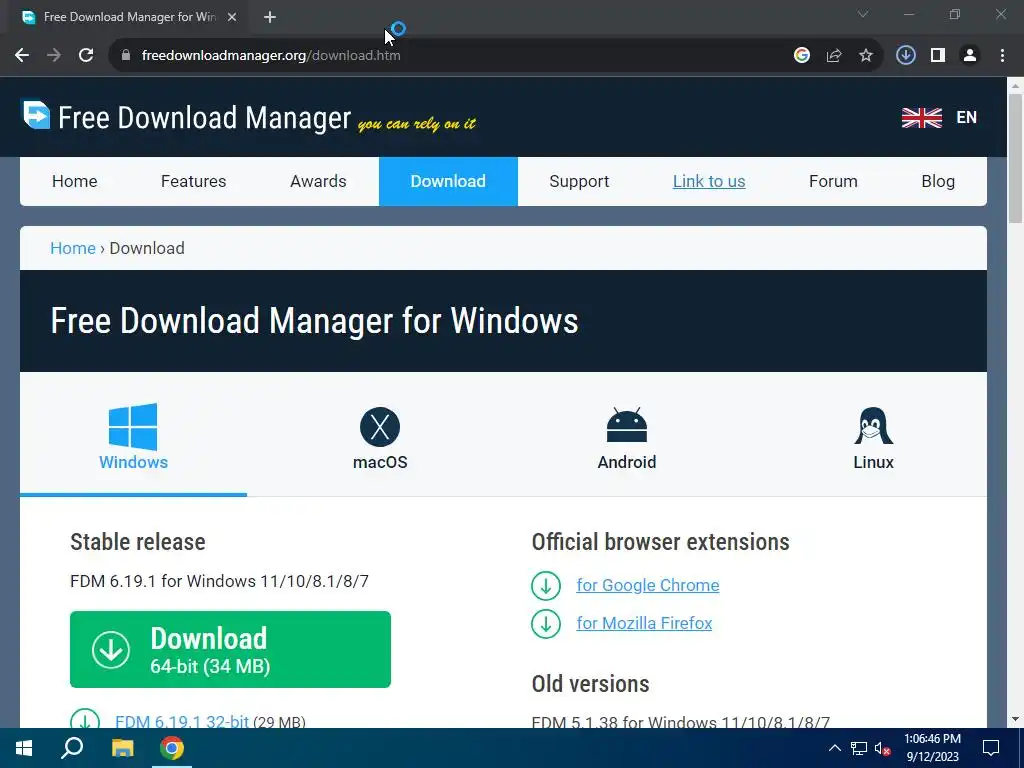The width and height of the screenshot is (1024, 768).
Task: Open the Blog nav item
Action: (x=938, y=181)
